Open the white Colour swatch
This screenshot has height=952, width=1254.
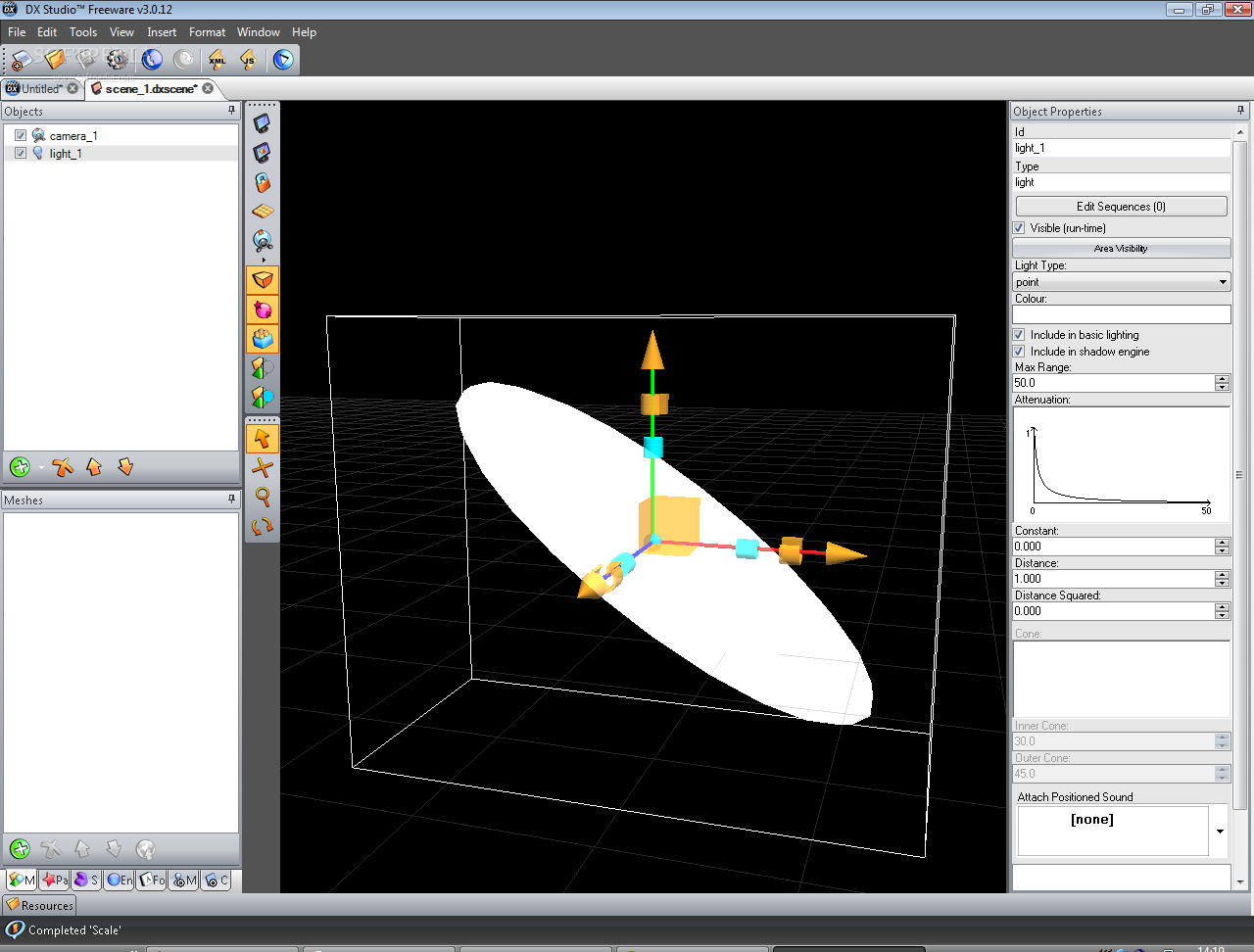click(x=1122, y=314)
